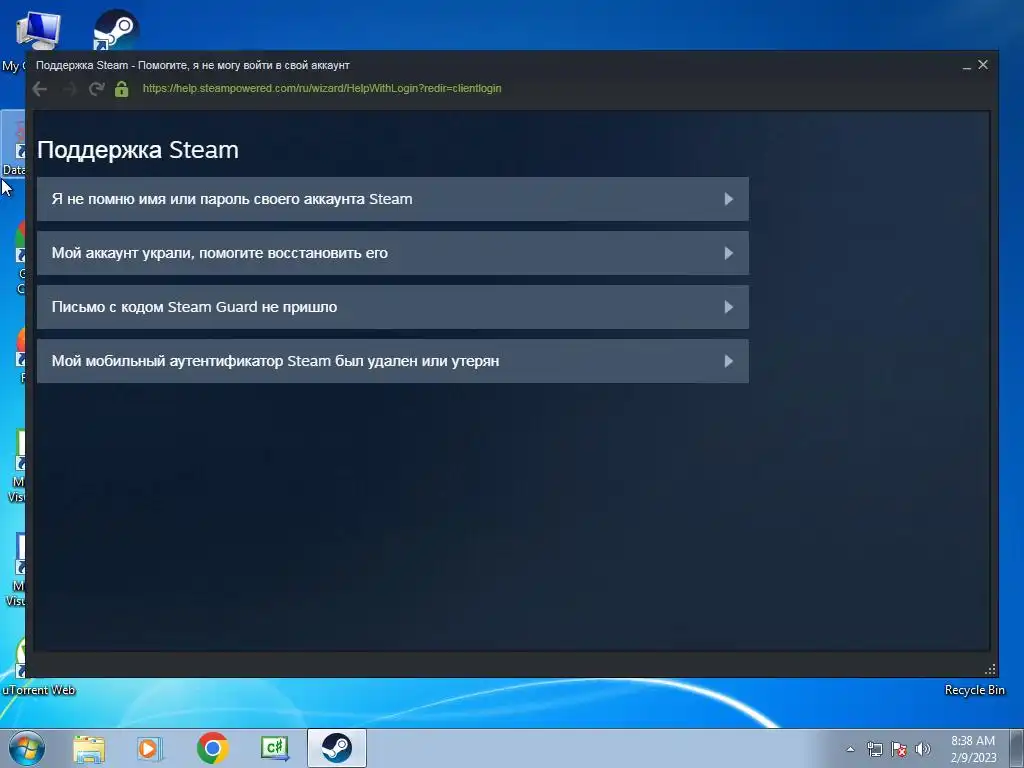Screen dimensions: 1024x768
Task: Open the volume speaker tray icon
Action: click(x=923, y=749)
